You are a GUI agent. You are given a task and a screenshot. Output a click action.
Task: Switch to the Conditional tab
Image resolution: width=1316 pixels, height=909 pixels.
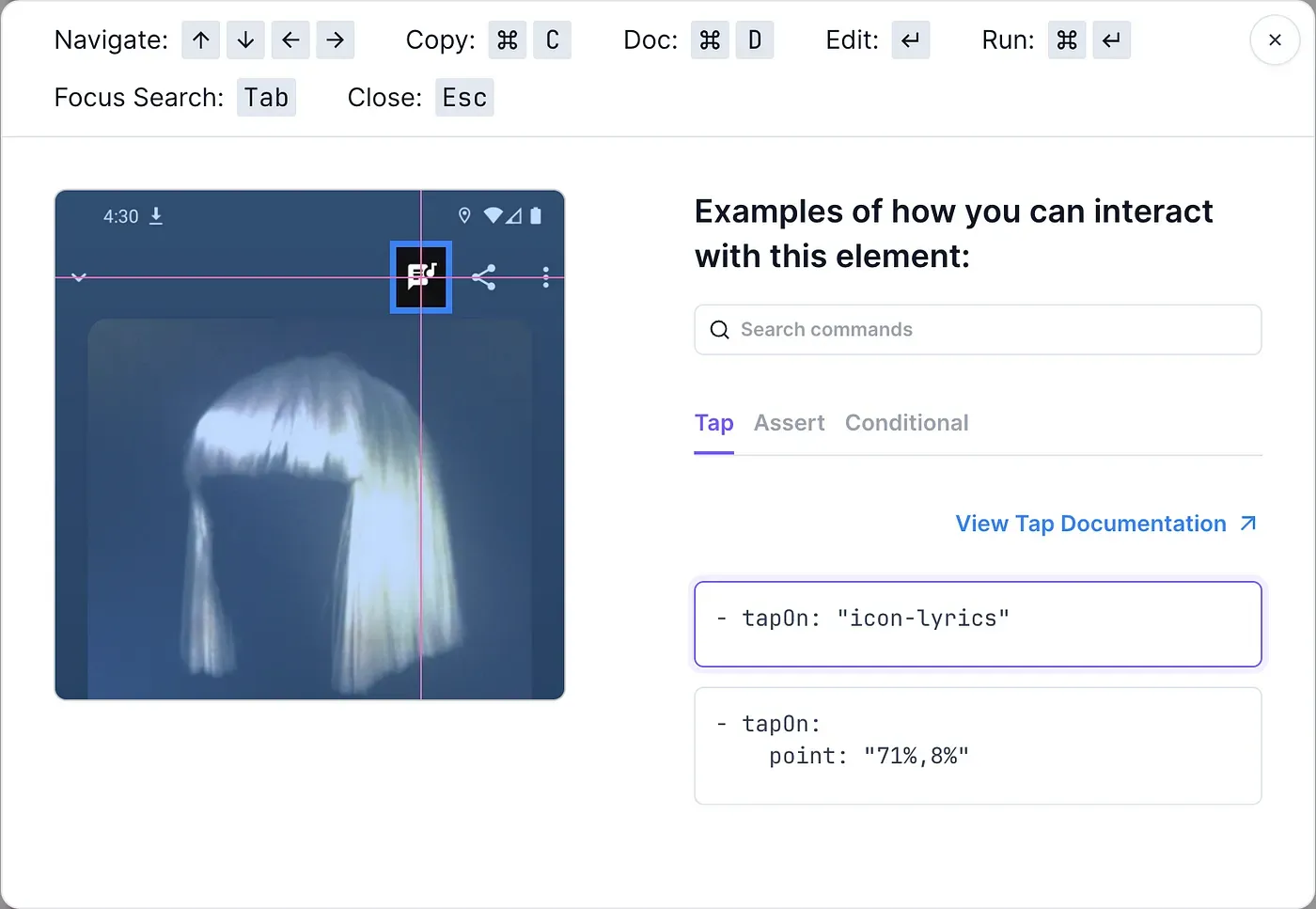906,423
